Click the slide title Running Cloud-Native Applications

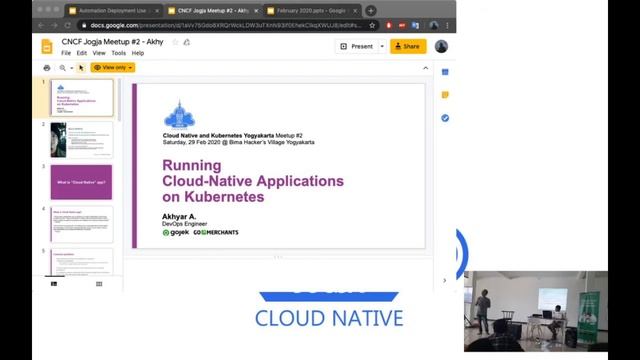253,181
